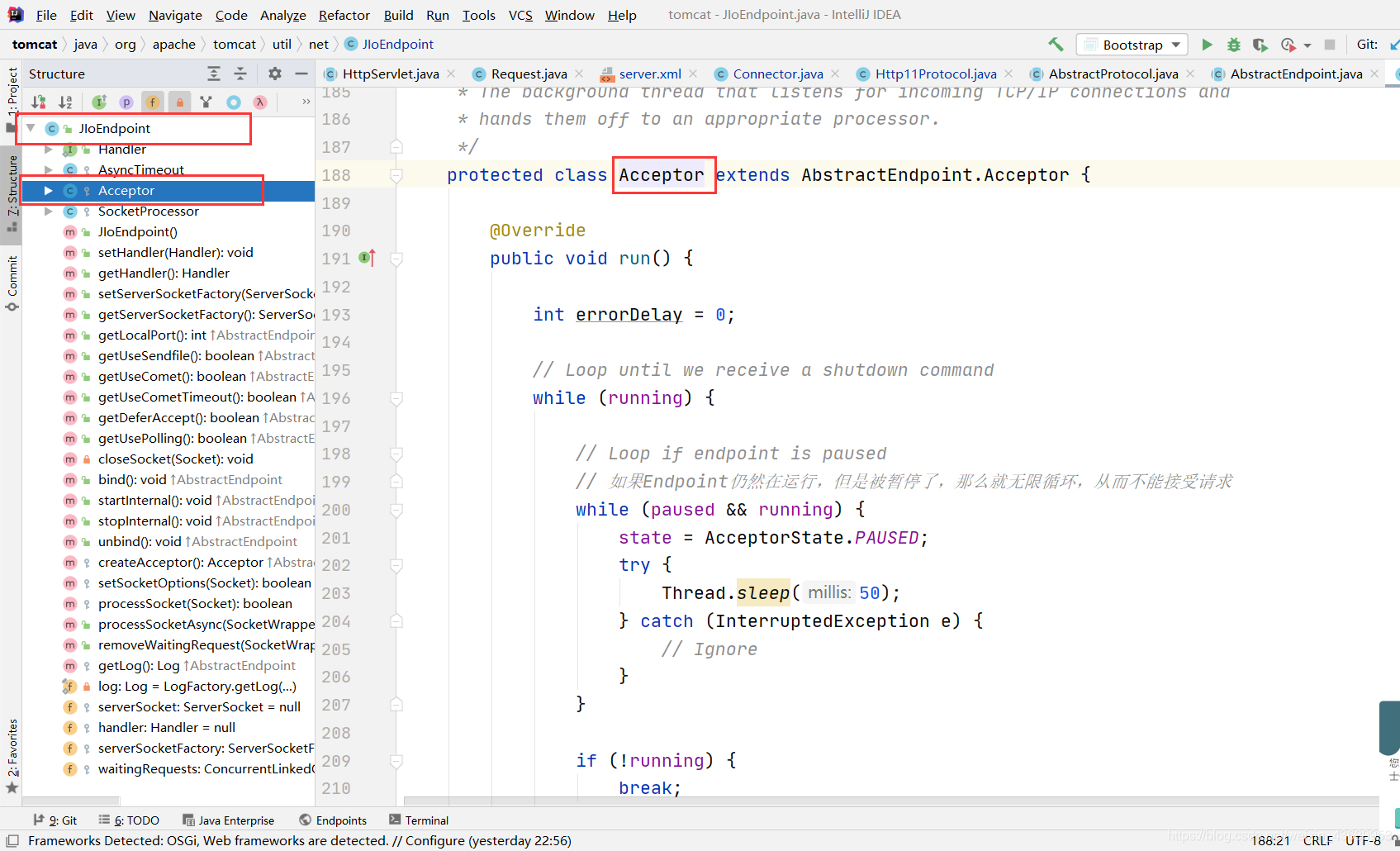Screen dimensions: 1400x851
Task: Click the UTF-8 encoding indicator
Action: 1363,840
